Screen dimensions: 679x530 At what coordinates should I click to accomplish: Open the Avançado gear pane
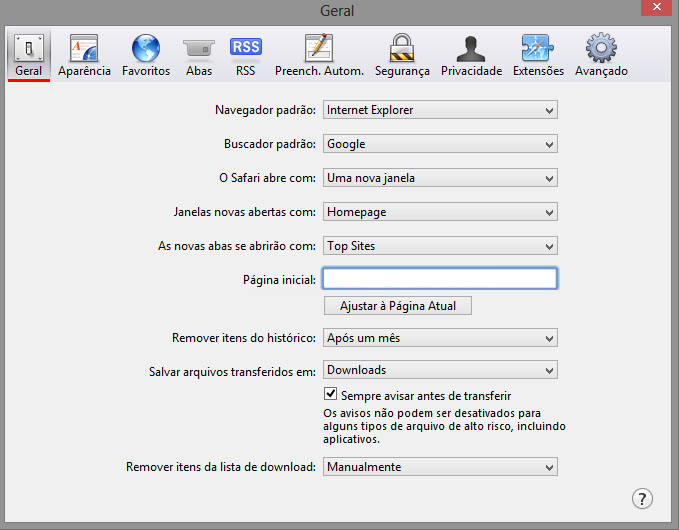point(601,55)
